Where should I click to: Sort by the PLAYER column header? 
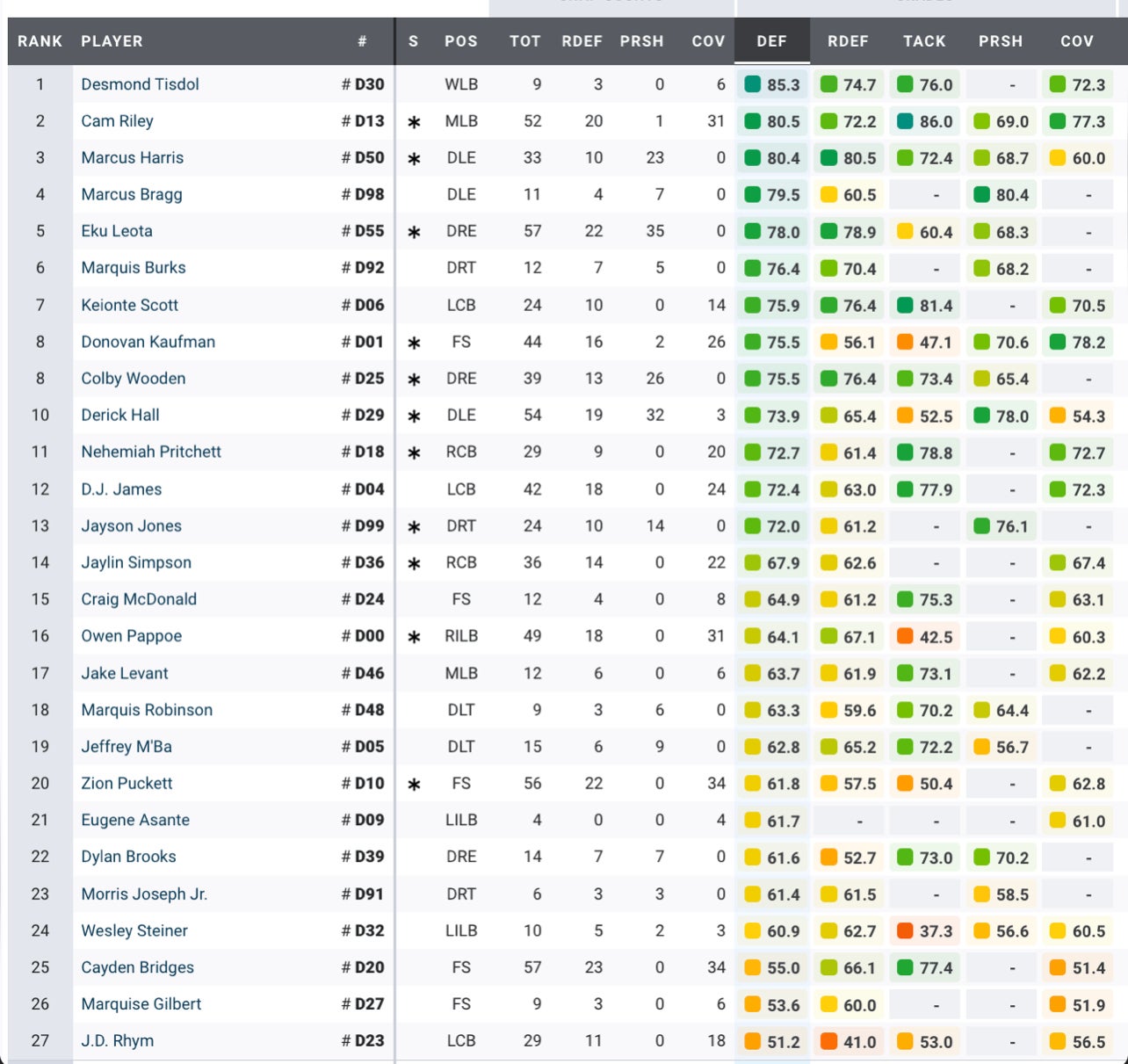[x=112, y=41]
